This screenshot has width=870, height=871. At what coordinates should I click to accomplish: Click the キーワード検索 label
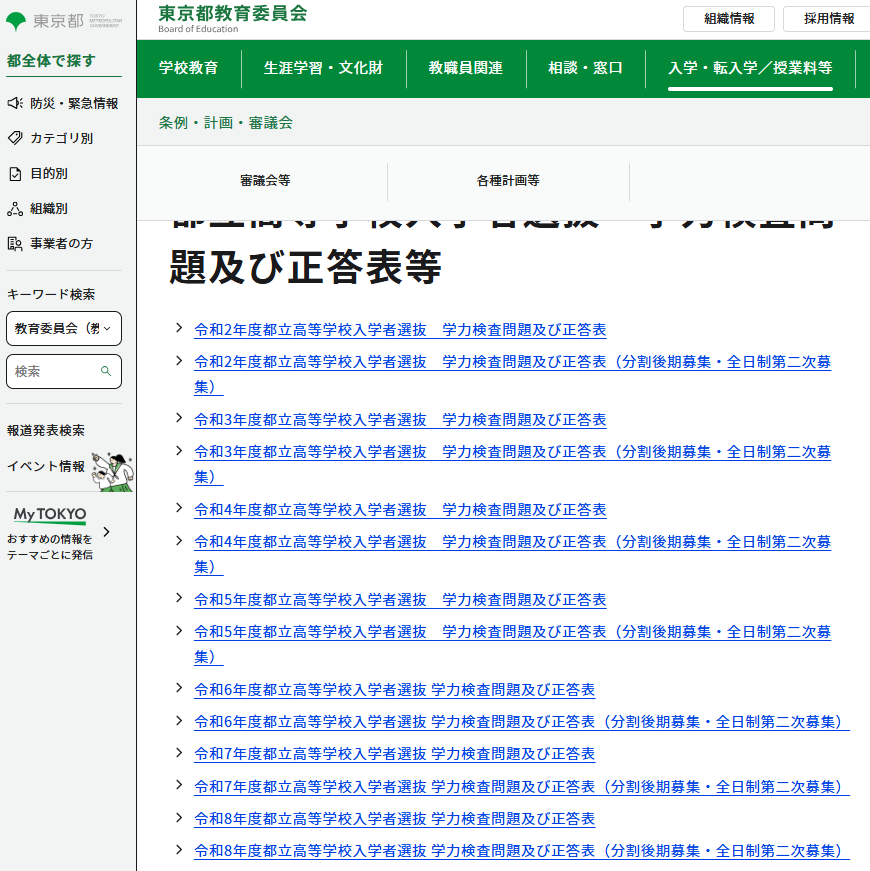(x=51, y=294)
